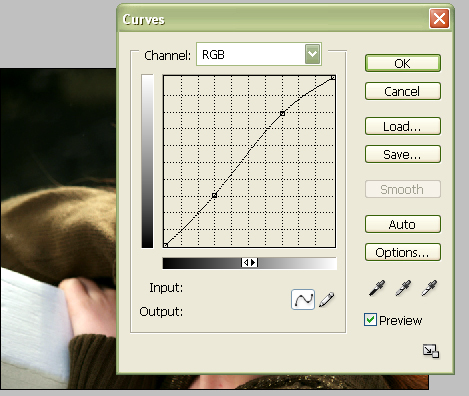Select the lower curve control point
Screen dimensions: 469x396
[x=214, y=195]
